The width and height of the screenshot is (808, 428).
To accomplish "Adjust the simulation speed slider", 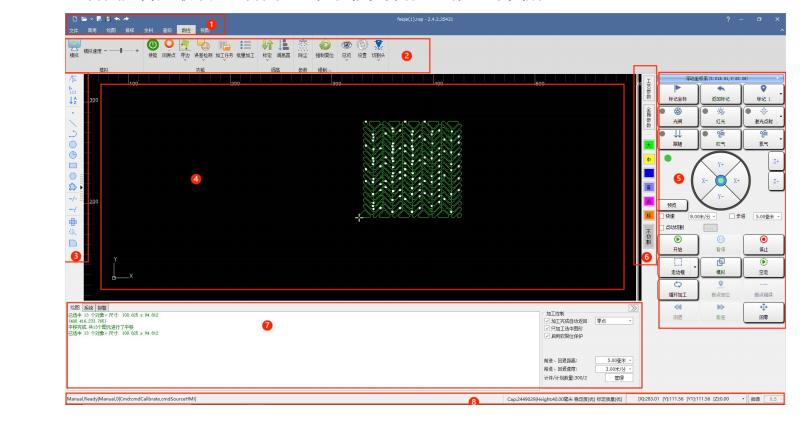I will 121,50.
